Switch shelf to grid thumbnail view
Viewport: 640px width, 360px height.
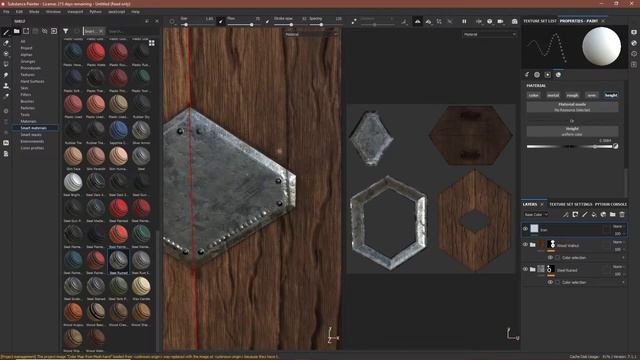click(x=152, y=43)
